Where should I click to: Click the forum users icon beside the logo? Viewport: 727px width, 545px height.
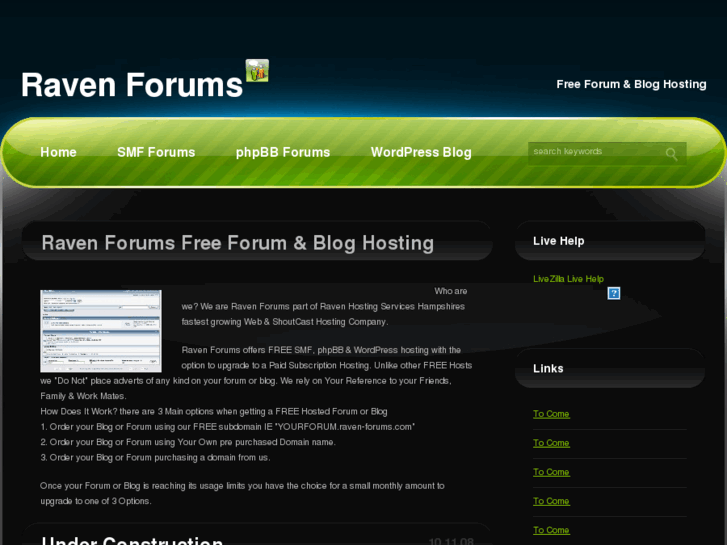[257, 71]
